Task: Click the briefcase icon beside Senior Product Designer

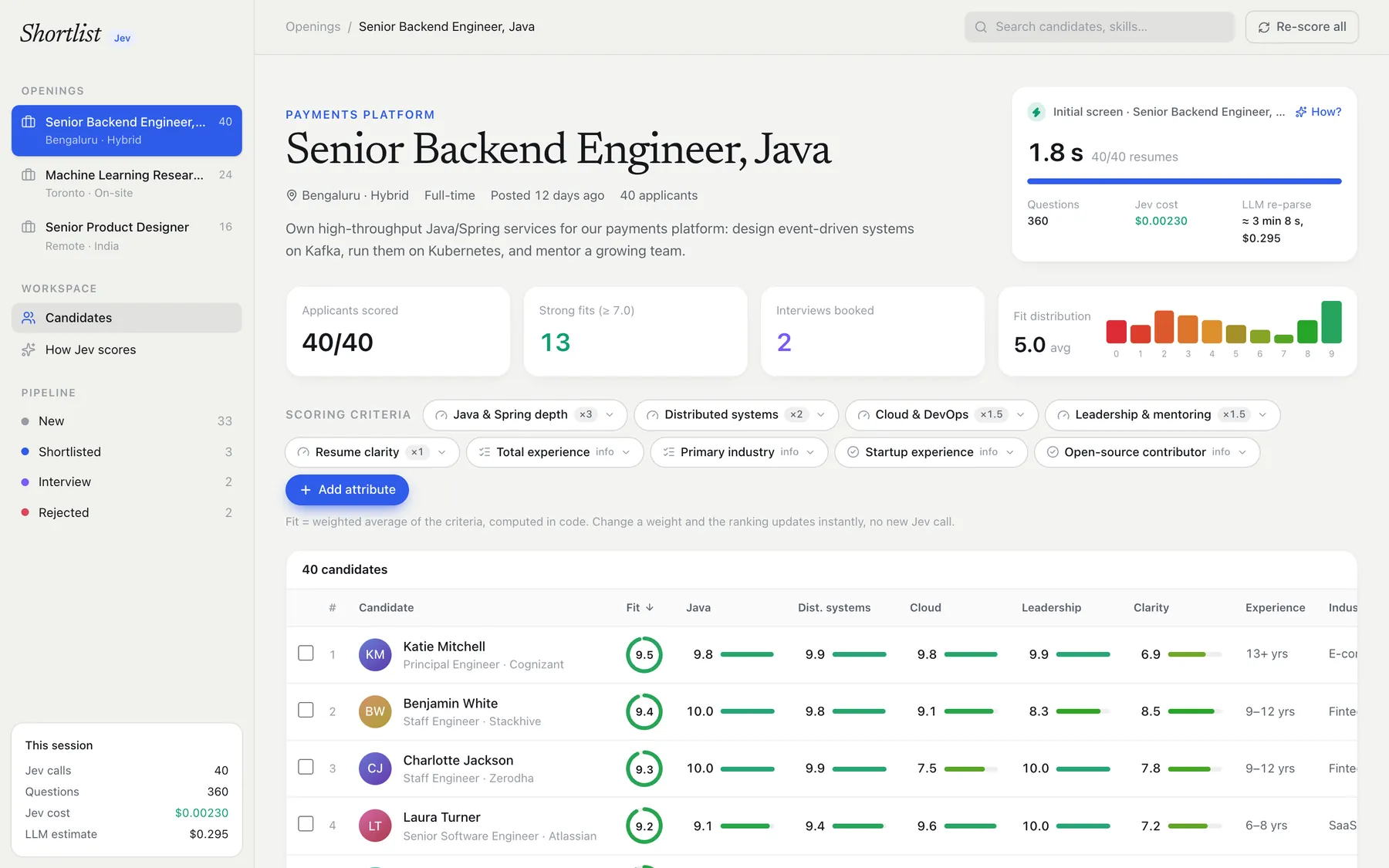Action: coord(29,227)
